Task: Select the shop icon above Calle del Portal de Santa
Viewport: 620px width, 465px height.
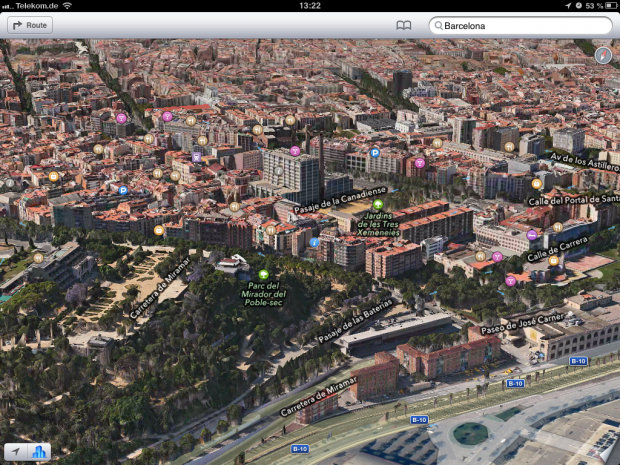Action: tap(537, 183)
